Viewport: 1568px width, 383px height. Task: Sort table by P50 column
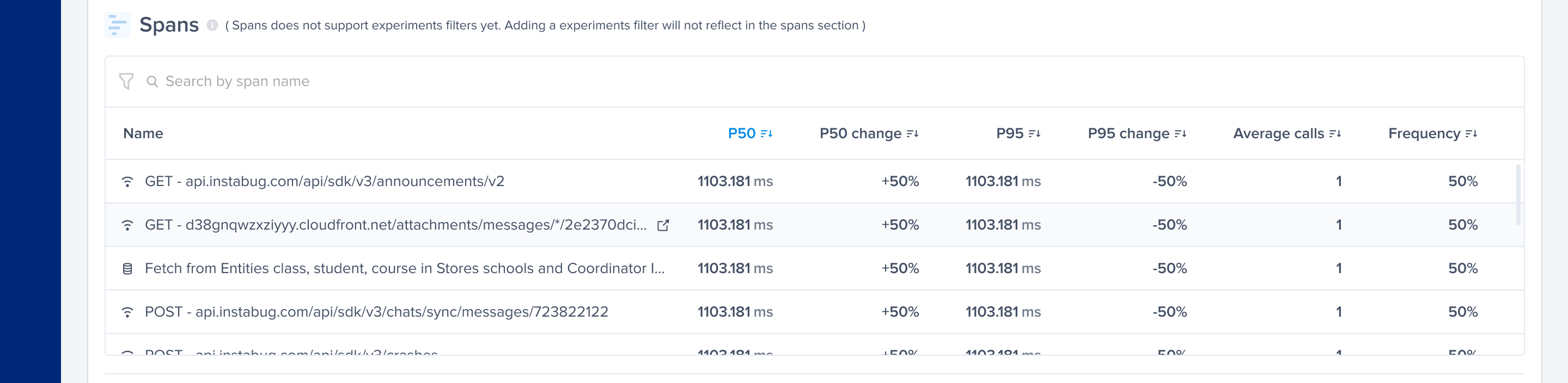(749, 133)
